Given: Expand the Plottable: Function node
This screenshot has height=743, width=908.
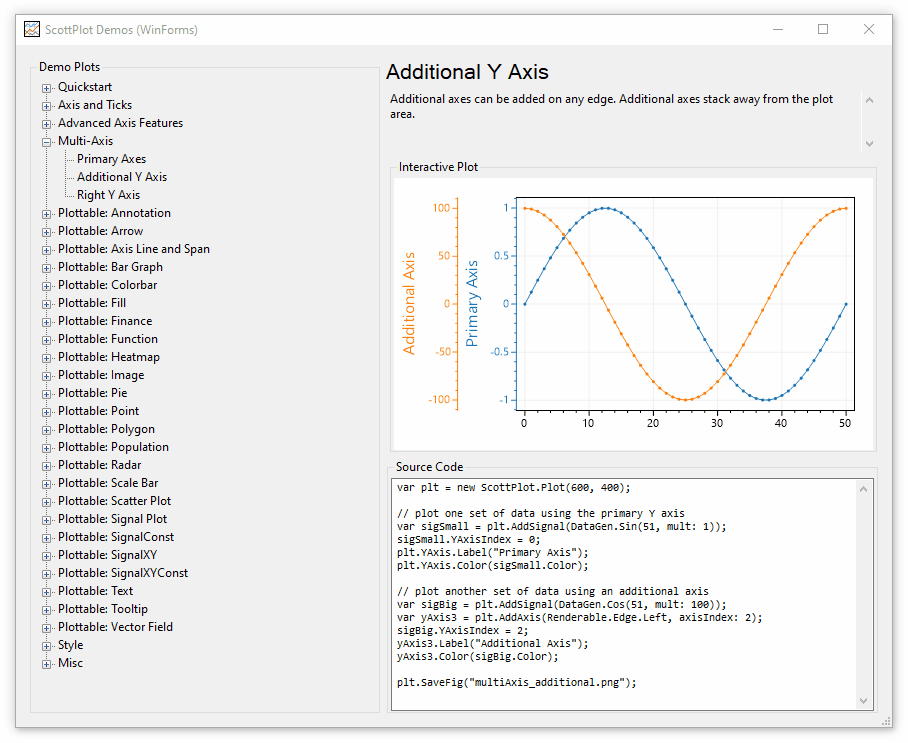Looking at the screenshot, I should click(46, 340).
